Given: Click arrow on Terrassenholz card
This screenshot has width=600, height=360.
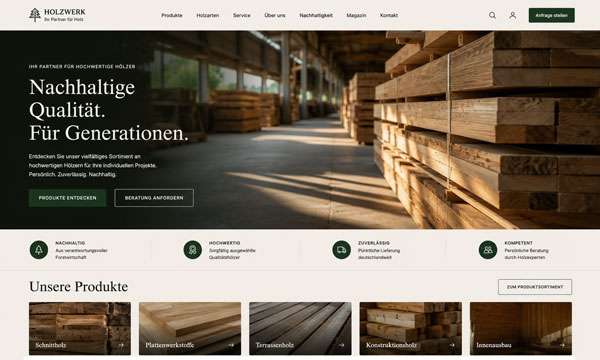Looking at the screenshot, I should 341,345.
